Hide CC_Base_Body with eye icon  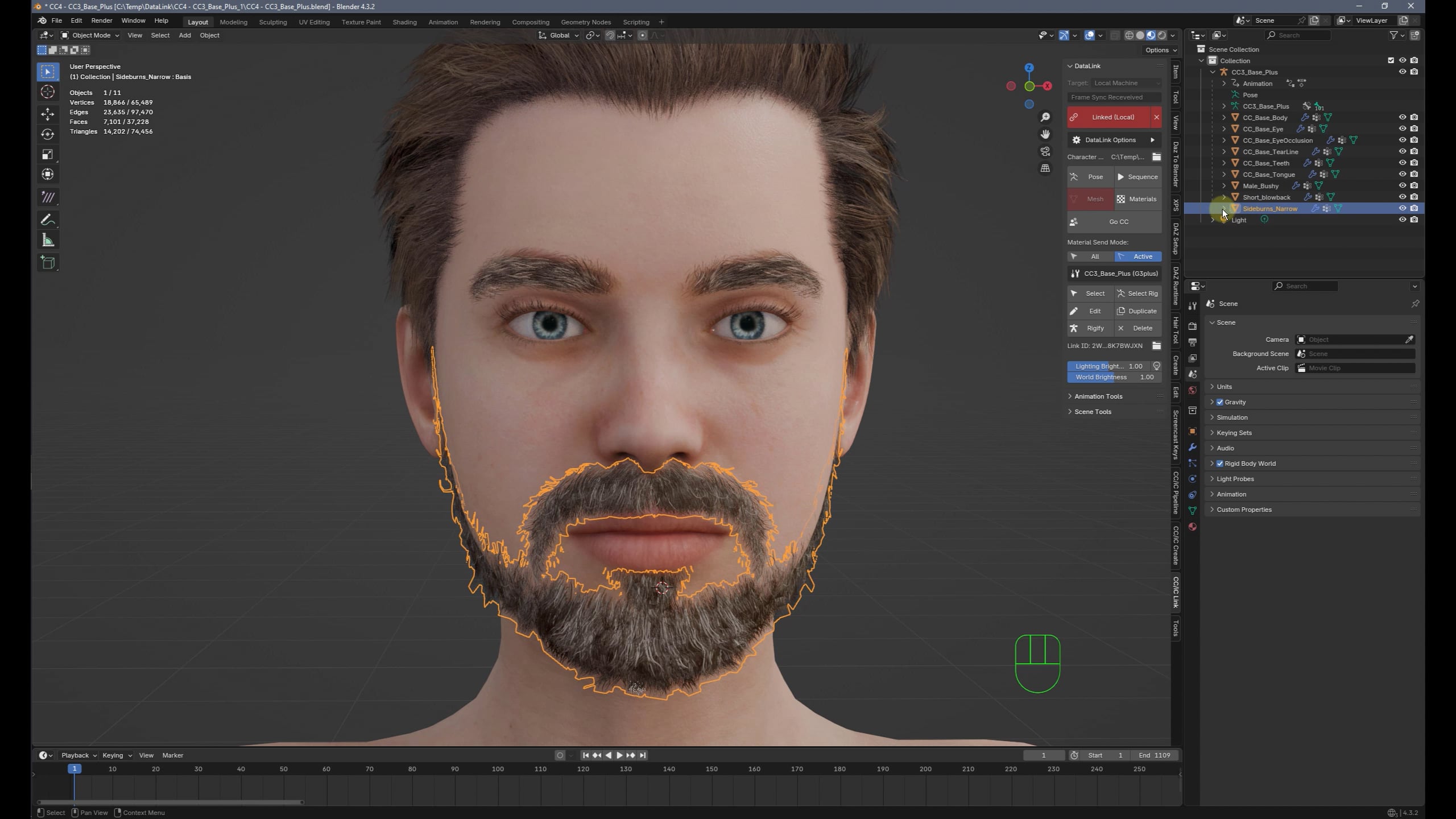pyautogui.click(x=1402, y=117)
